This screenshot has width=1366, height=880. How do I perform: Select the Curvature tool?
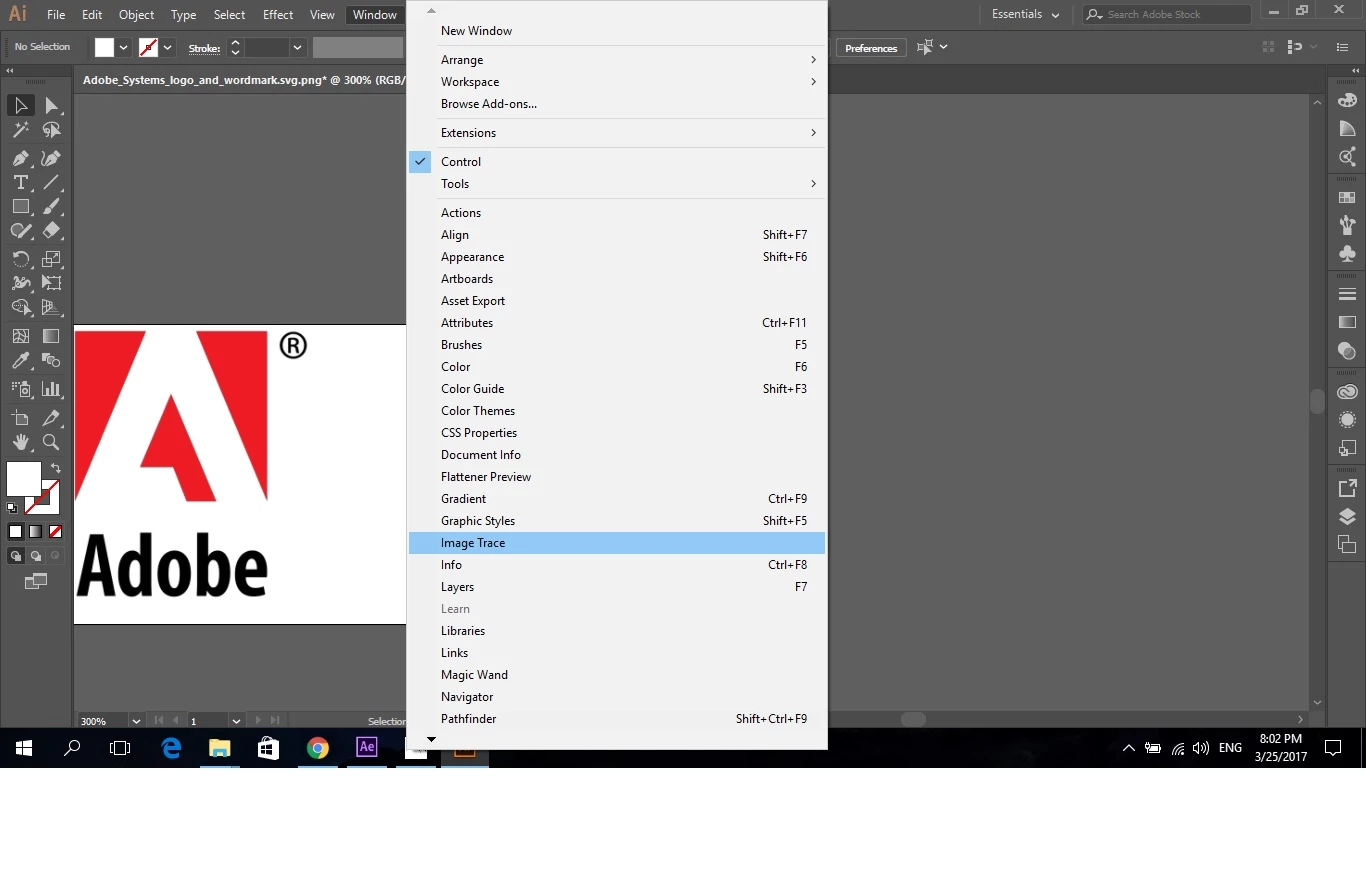click(x=51, y=158)
